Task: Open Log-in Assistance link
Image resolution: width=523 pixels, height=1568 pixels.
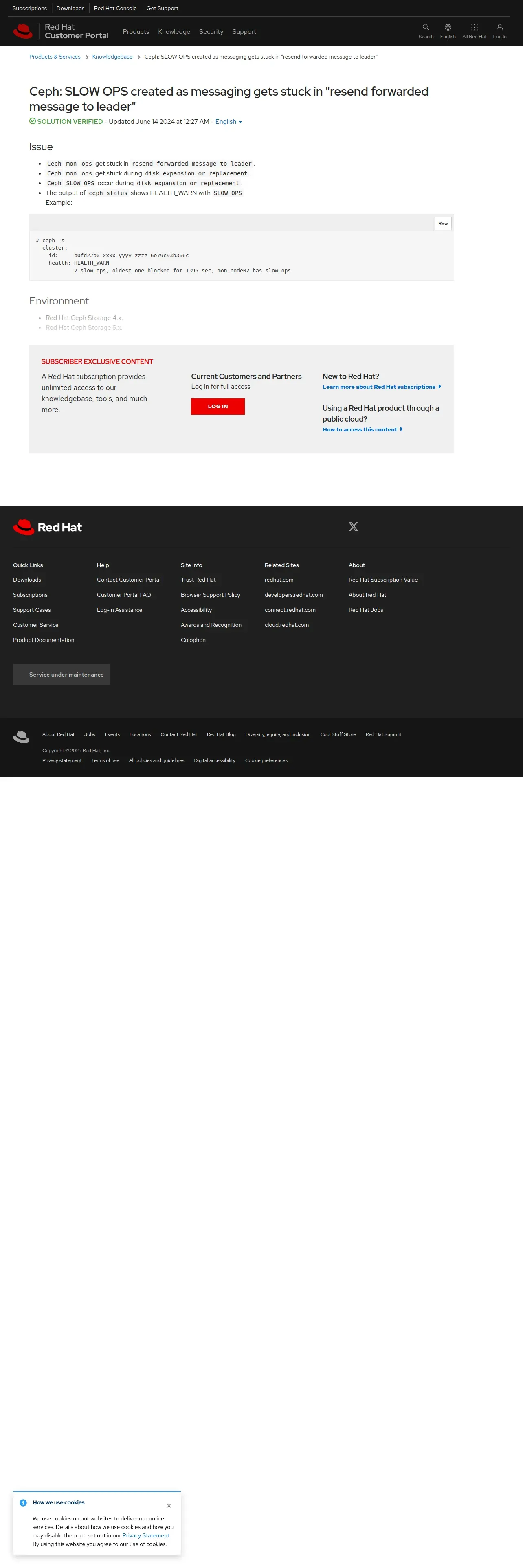Action: click(119, 610)
